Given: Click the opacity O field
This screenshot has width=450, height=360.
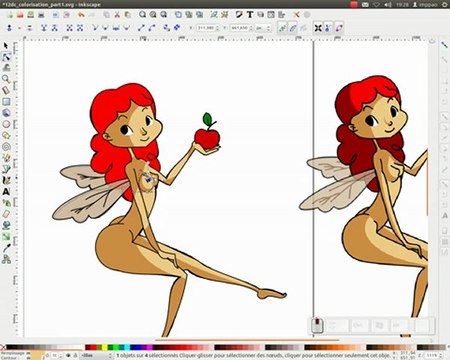Looking at the screenshot, I should click(55, 356).
